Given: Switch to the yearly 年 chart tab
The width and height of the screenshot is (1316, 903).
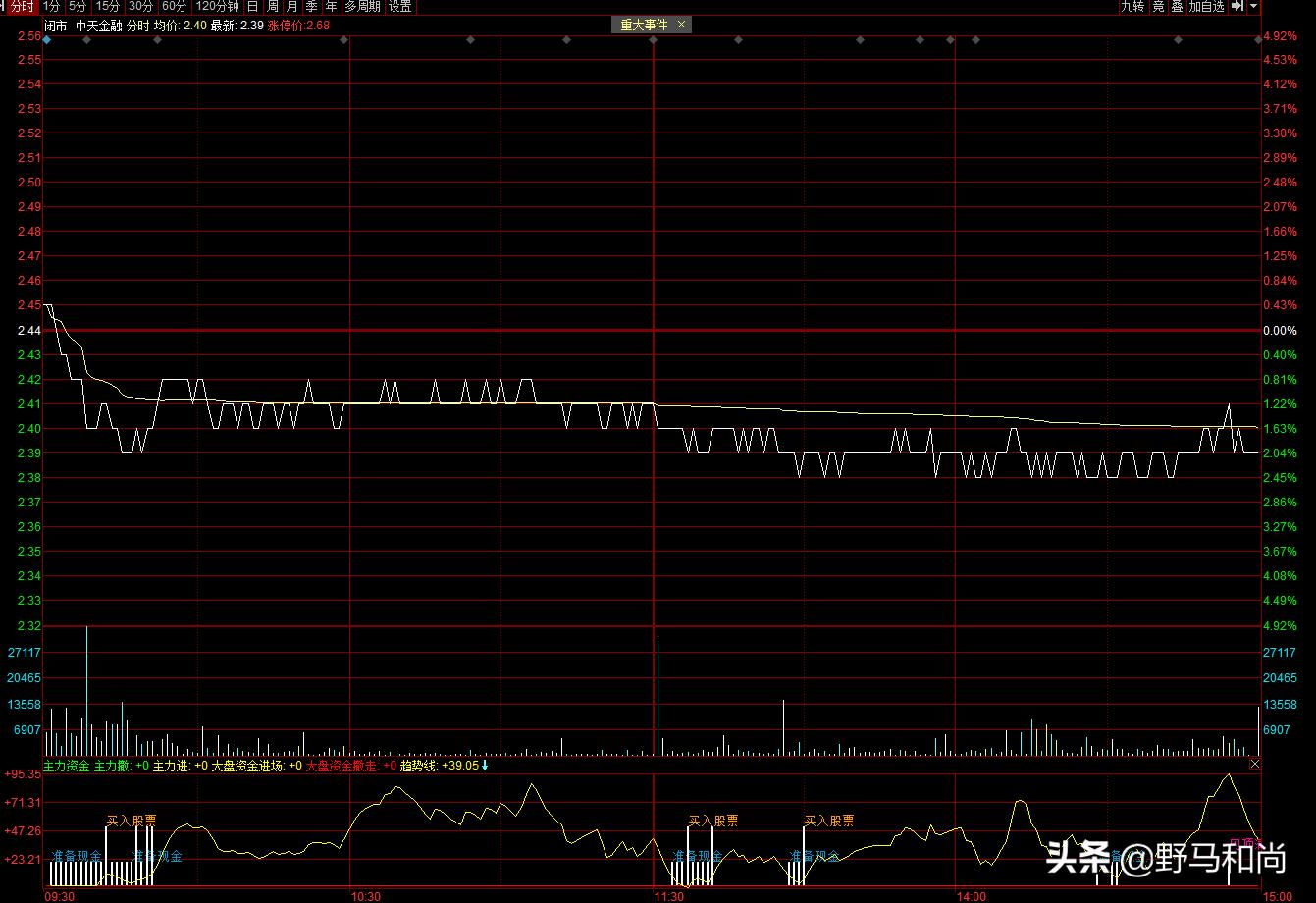Looking at the screenshot, I should [x=331, y=7].
